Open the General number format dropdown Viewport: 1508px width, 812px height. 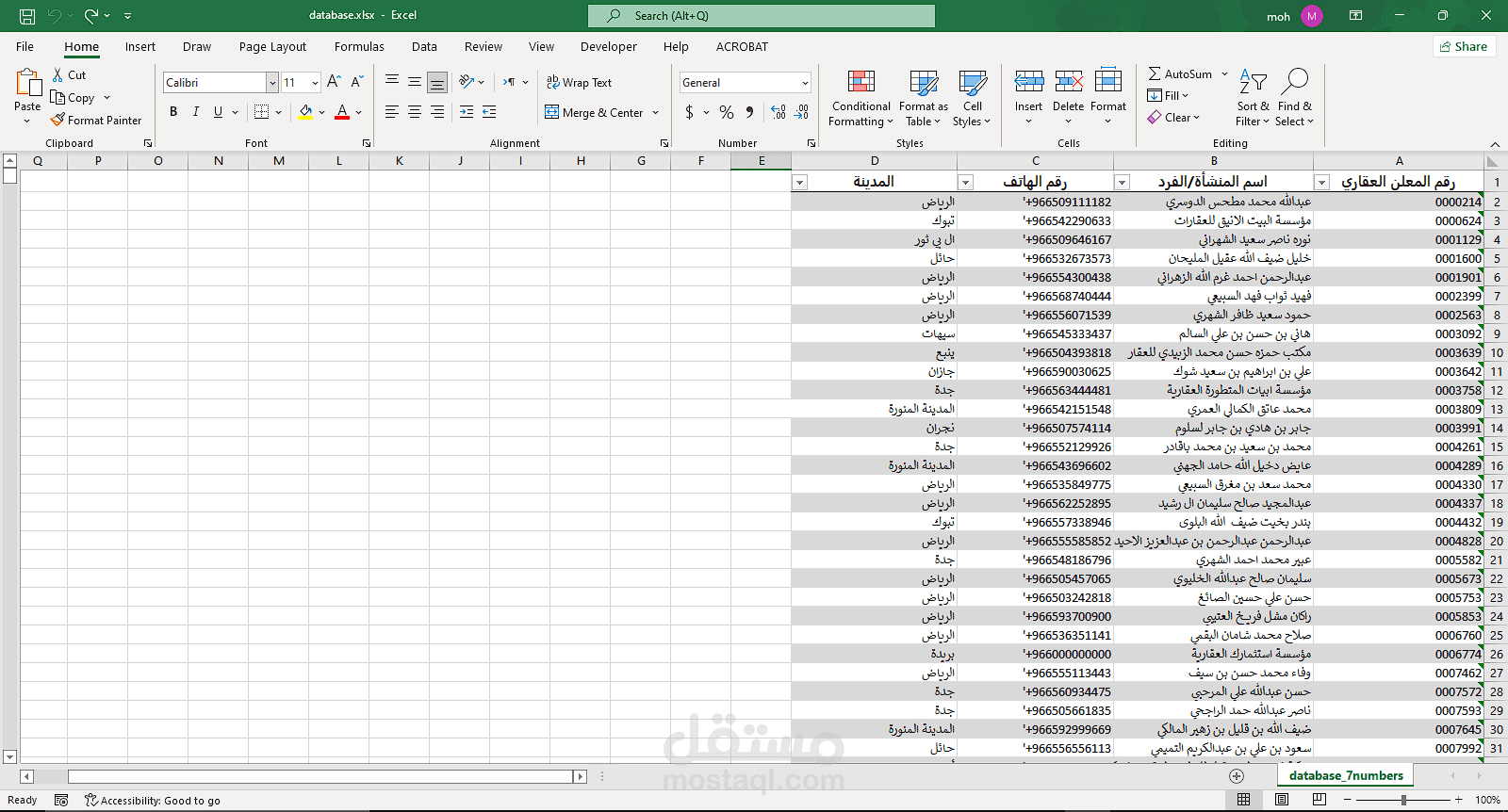[x=805, y=83]
